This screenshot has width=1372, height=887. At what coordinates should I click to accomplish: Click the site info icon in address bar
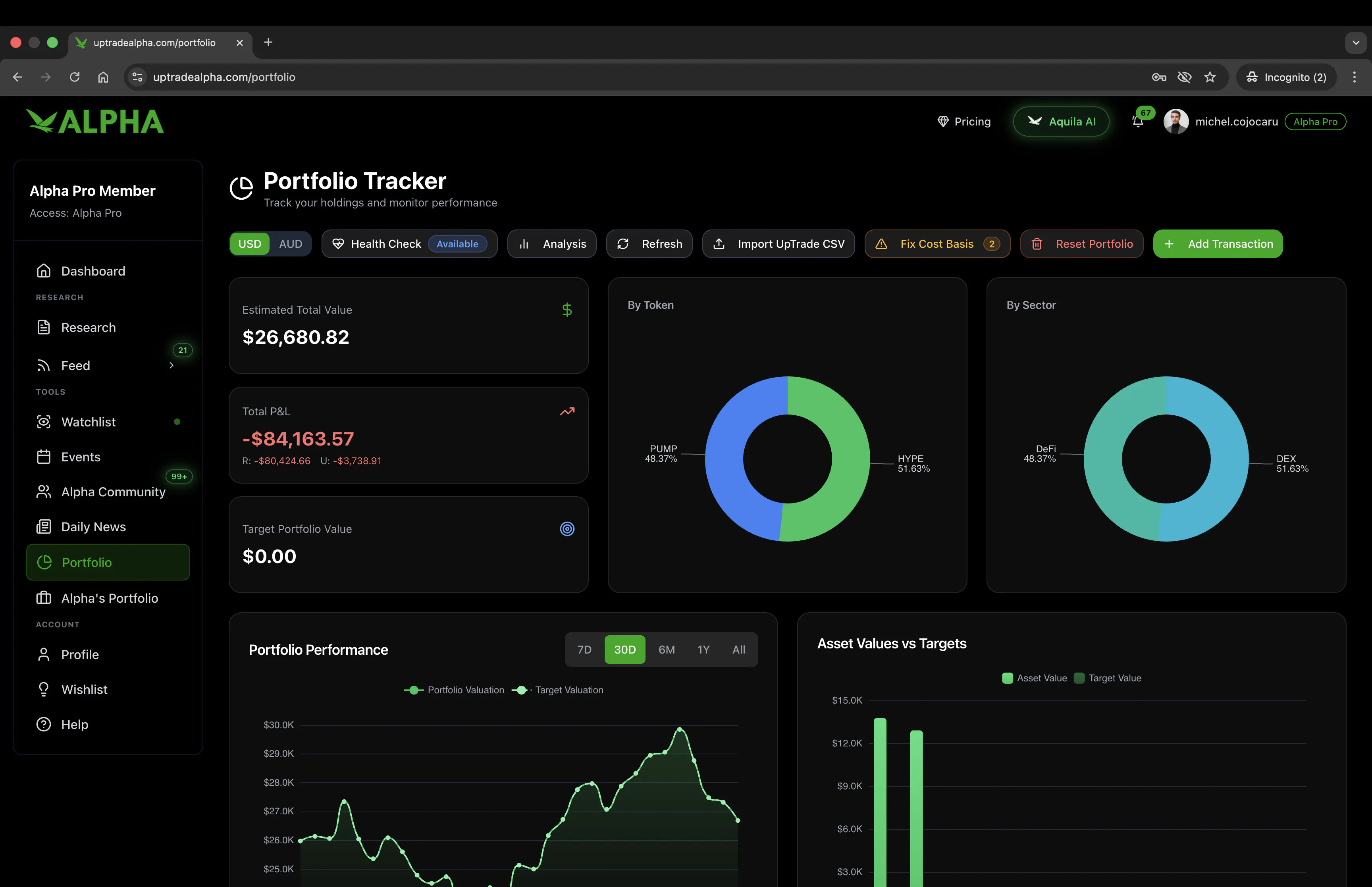[137, 77]
